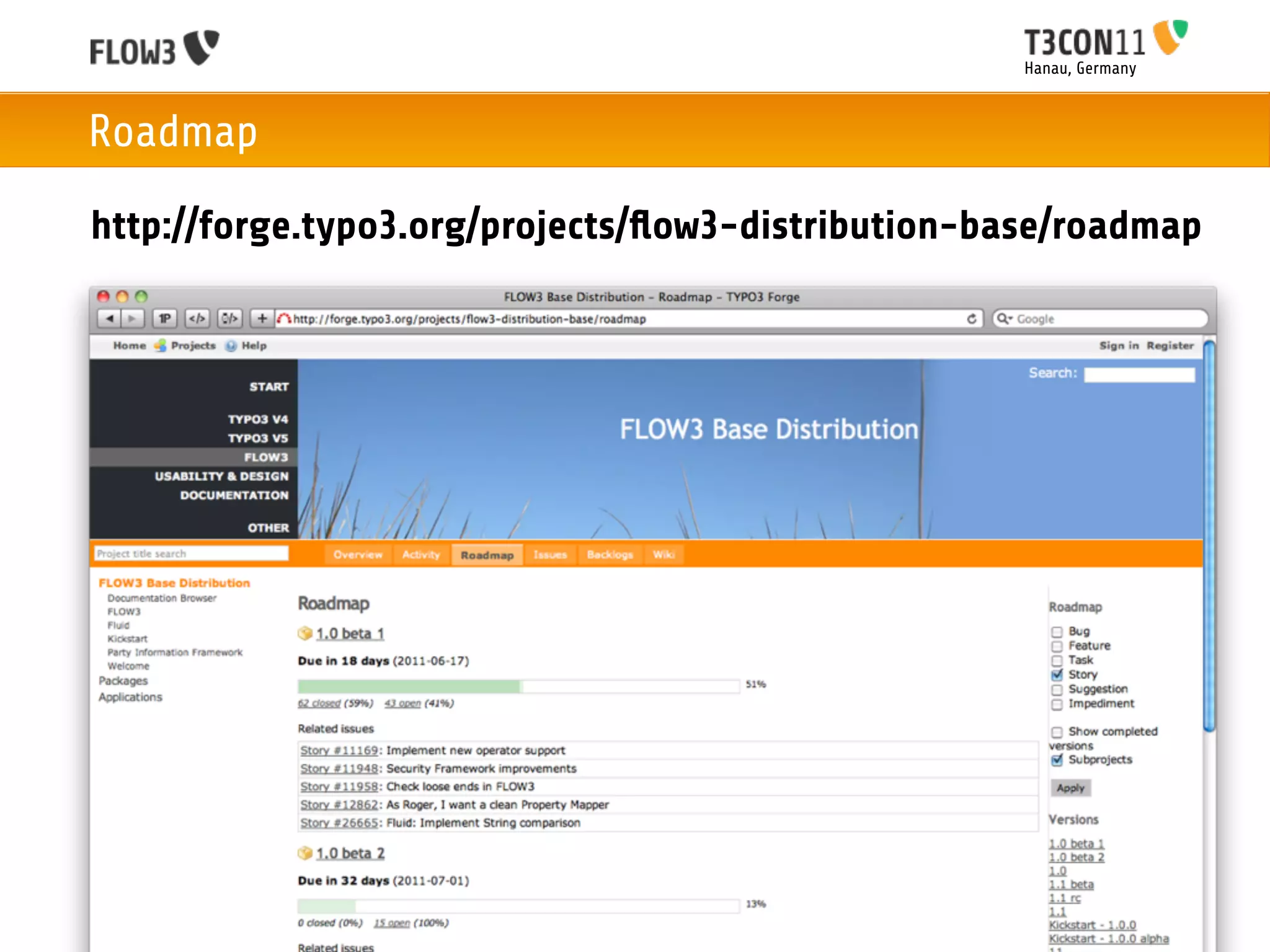Click the 1.0 beta 1 progress bar
1270x952 pixels.
(518, 686)
